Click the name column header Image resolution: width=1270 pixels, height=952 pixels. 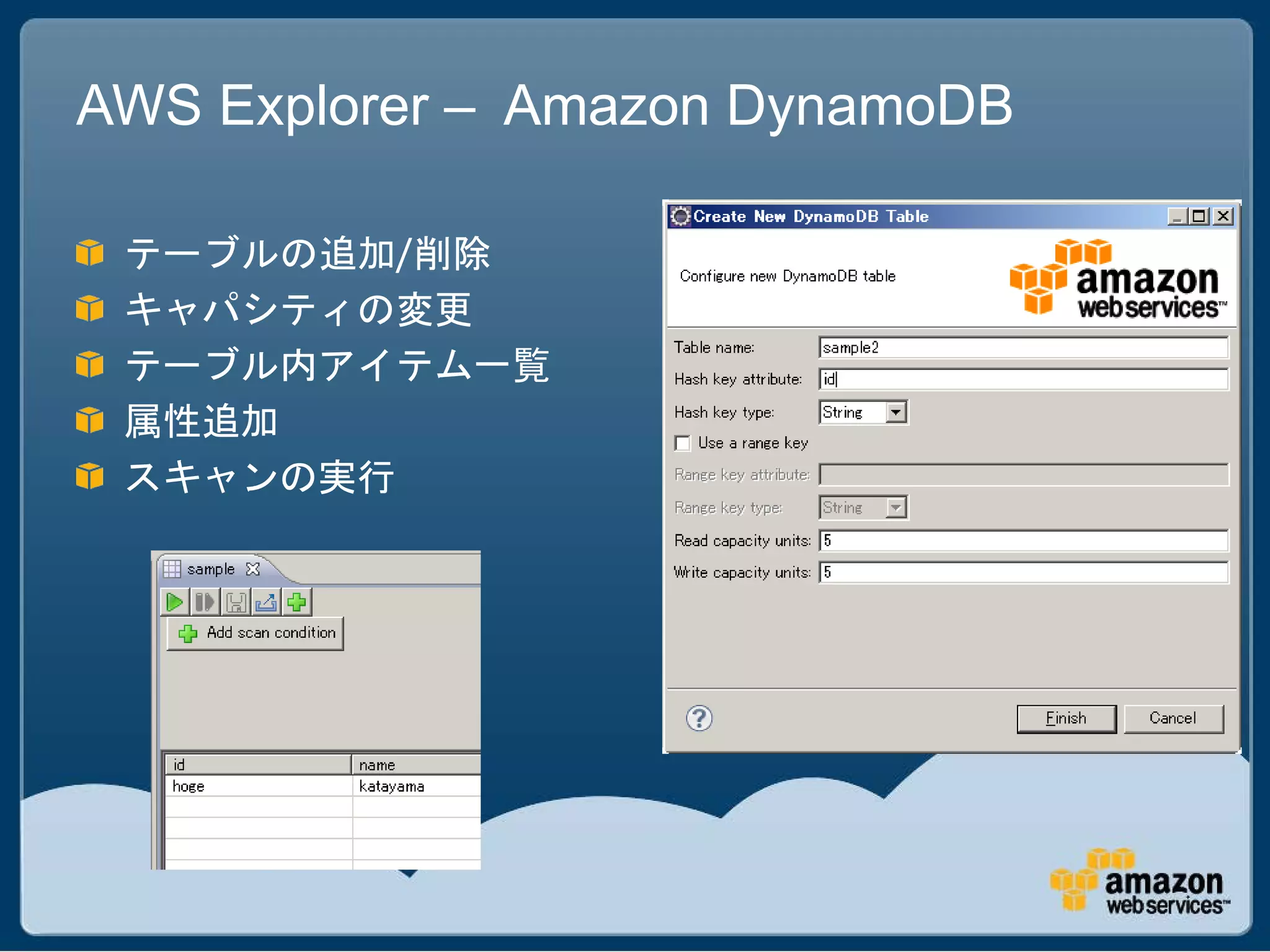tap(417, 764)
